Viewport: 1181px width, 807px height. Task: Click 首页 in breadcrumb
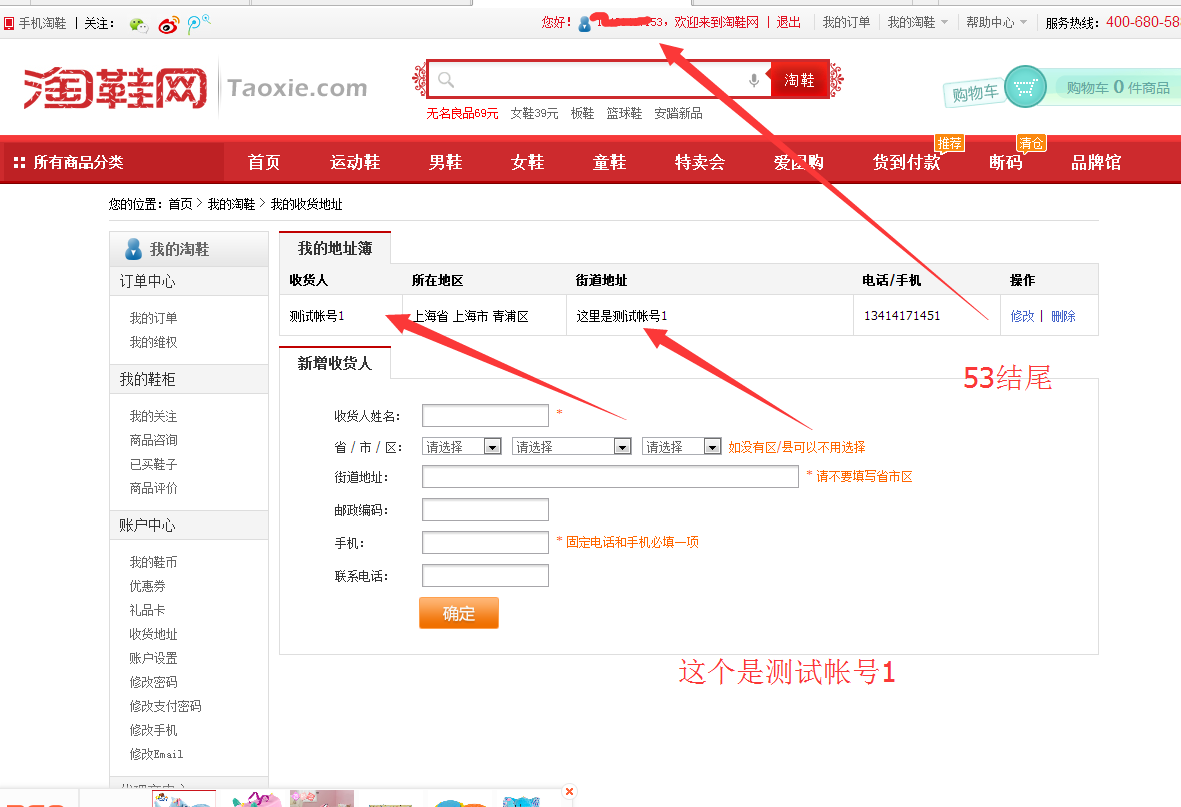(180, 204)
